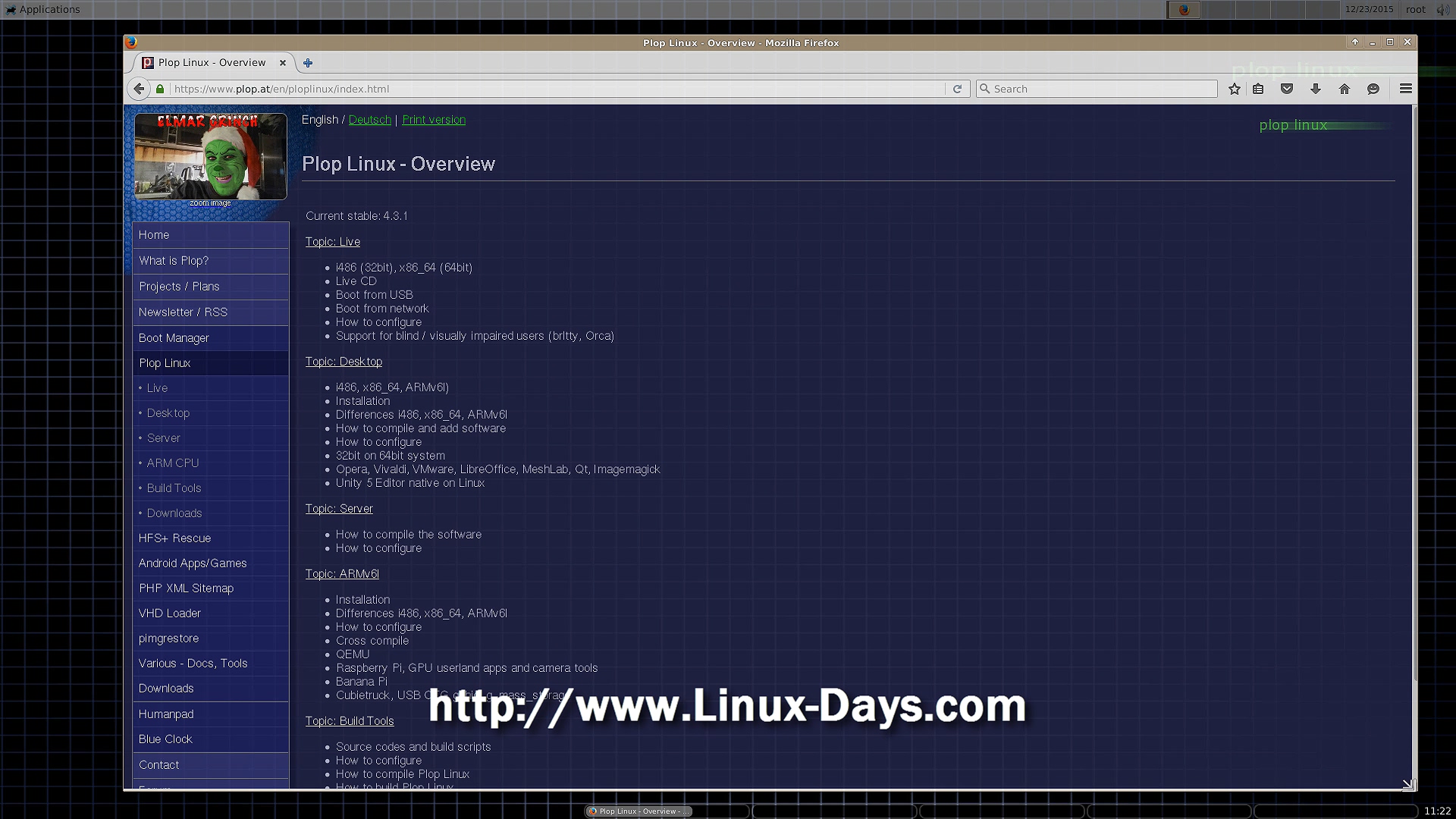Click the root user label in panel
The height and width of the screenshot is (819, 1456).
click(x=1415, y=10)
